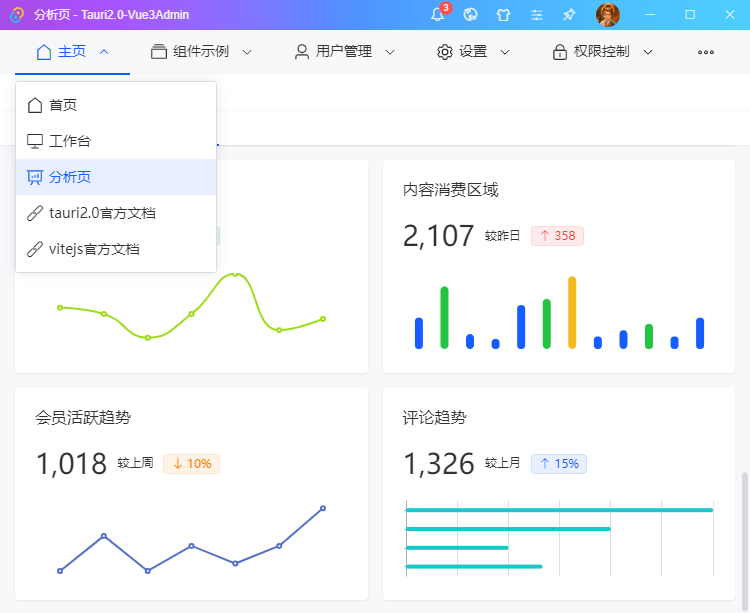Click the house icon beside 首页
This screenshot has width=750, height=613.
[x=35, y=105]
